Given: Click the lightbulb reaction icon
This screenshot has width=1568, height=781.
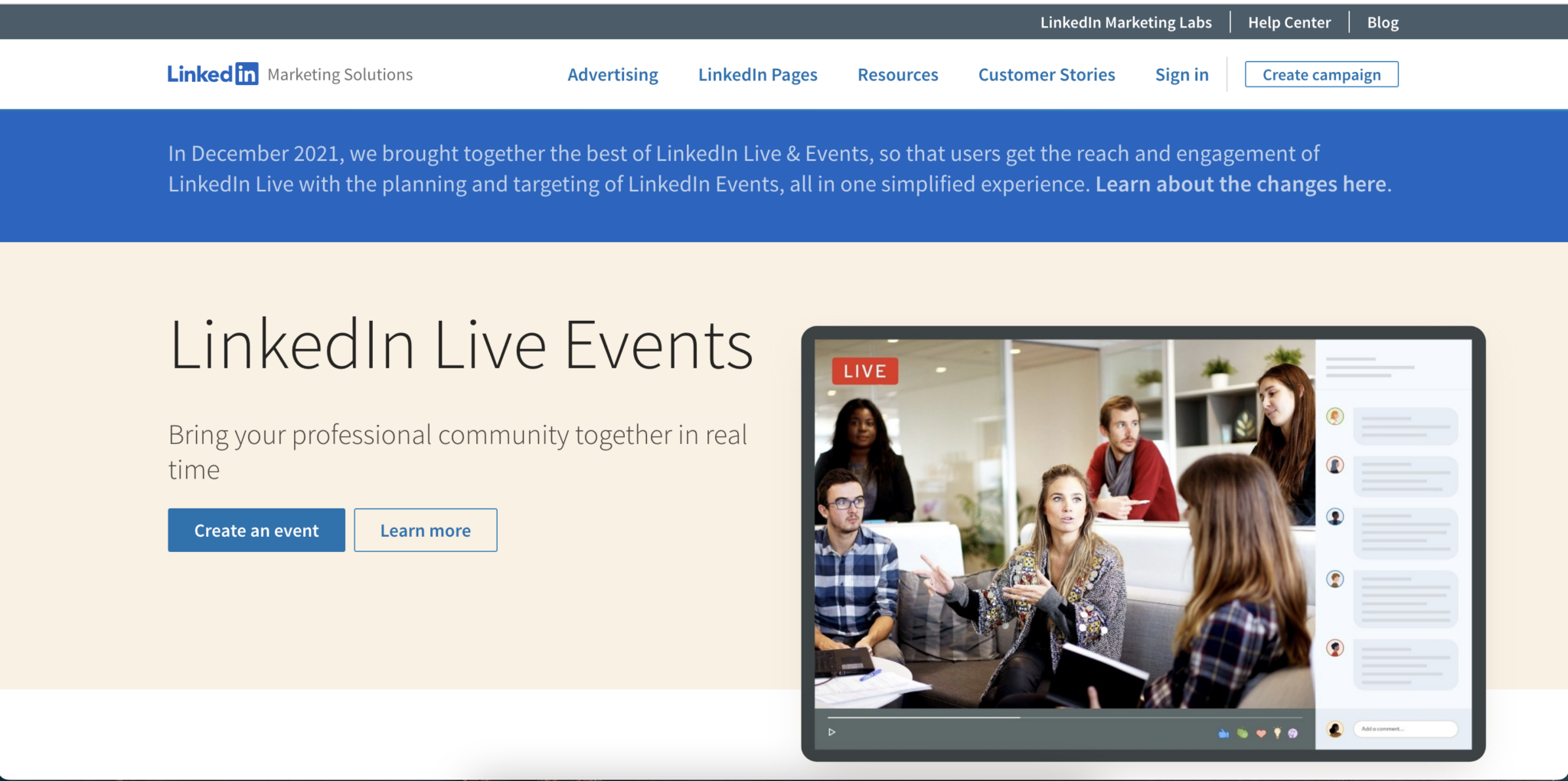Looking at the screenshot, I should pos(1277,733).
